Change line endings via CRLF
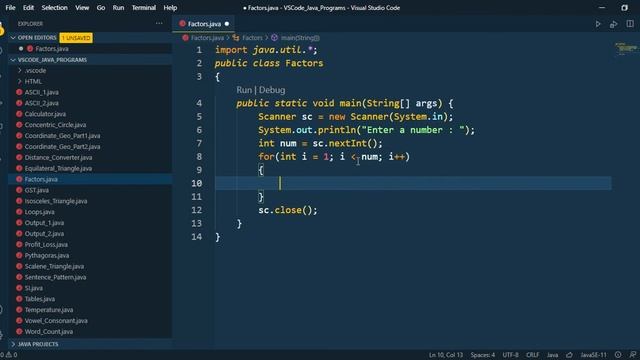Screen dimensions: 640x360 [532, 355]
